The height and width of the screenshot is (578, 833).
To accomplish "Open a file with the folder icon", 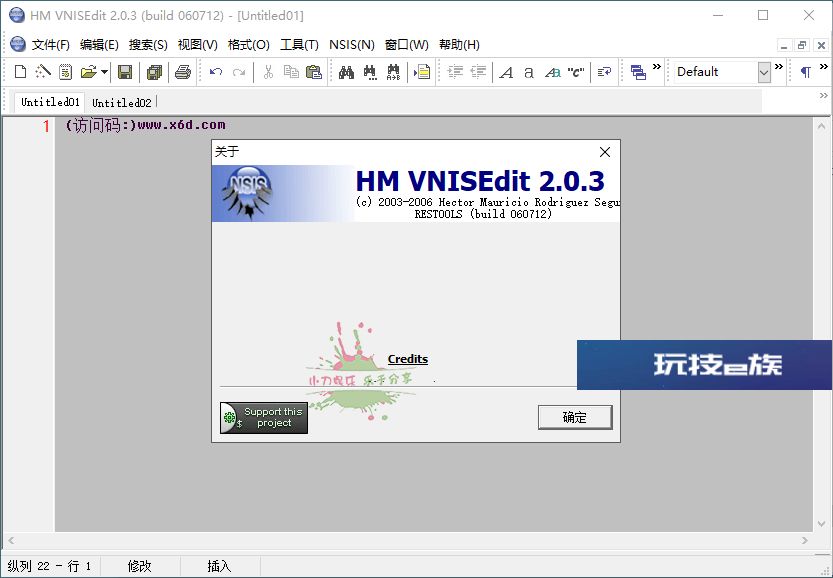I will click(x=88, y=72).
